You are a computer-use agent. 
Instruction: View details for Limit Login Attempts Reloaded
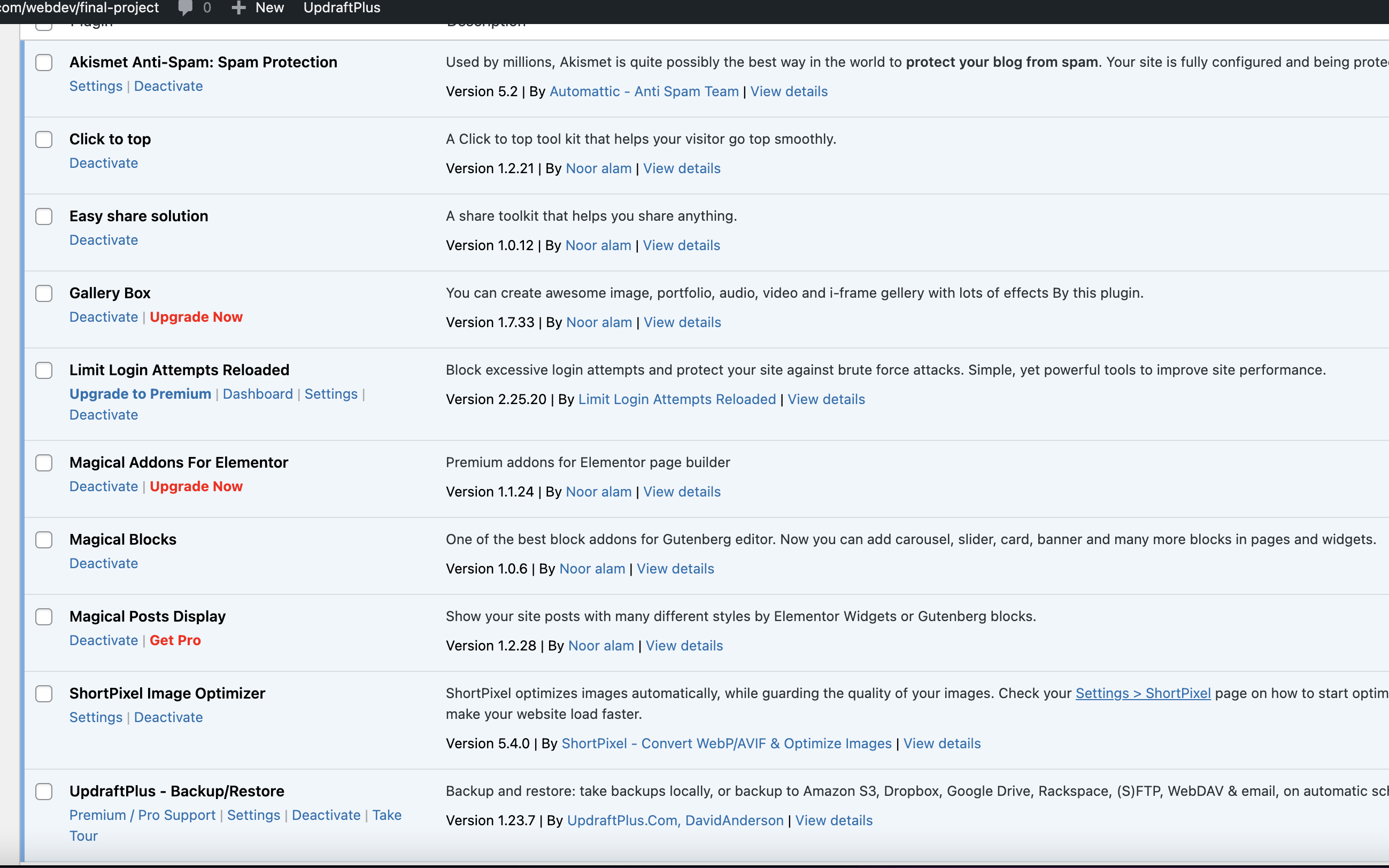pyautogui.click(x=825, y=399)
